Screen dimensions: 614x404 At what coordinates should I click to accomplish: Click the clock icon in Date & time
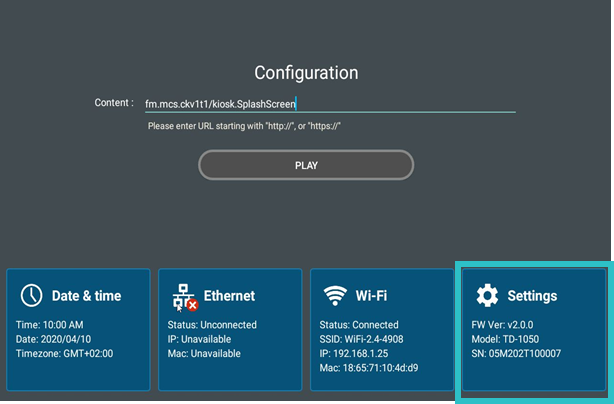tap(31, 296)
